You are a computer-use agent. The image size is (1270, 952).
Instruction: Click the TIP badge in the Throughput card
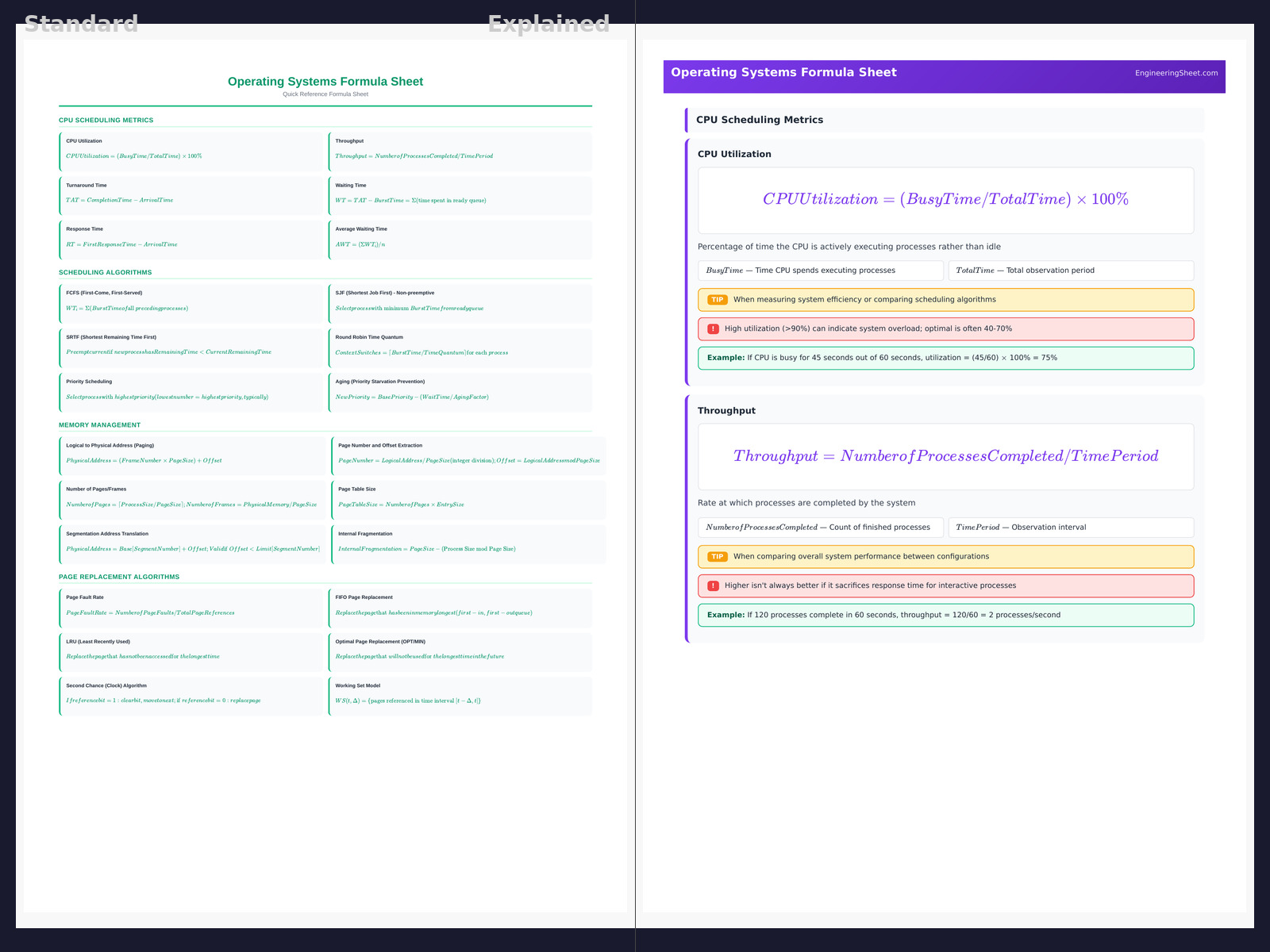tap(717, 557)
